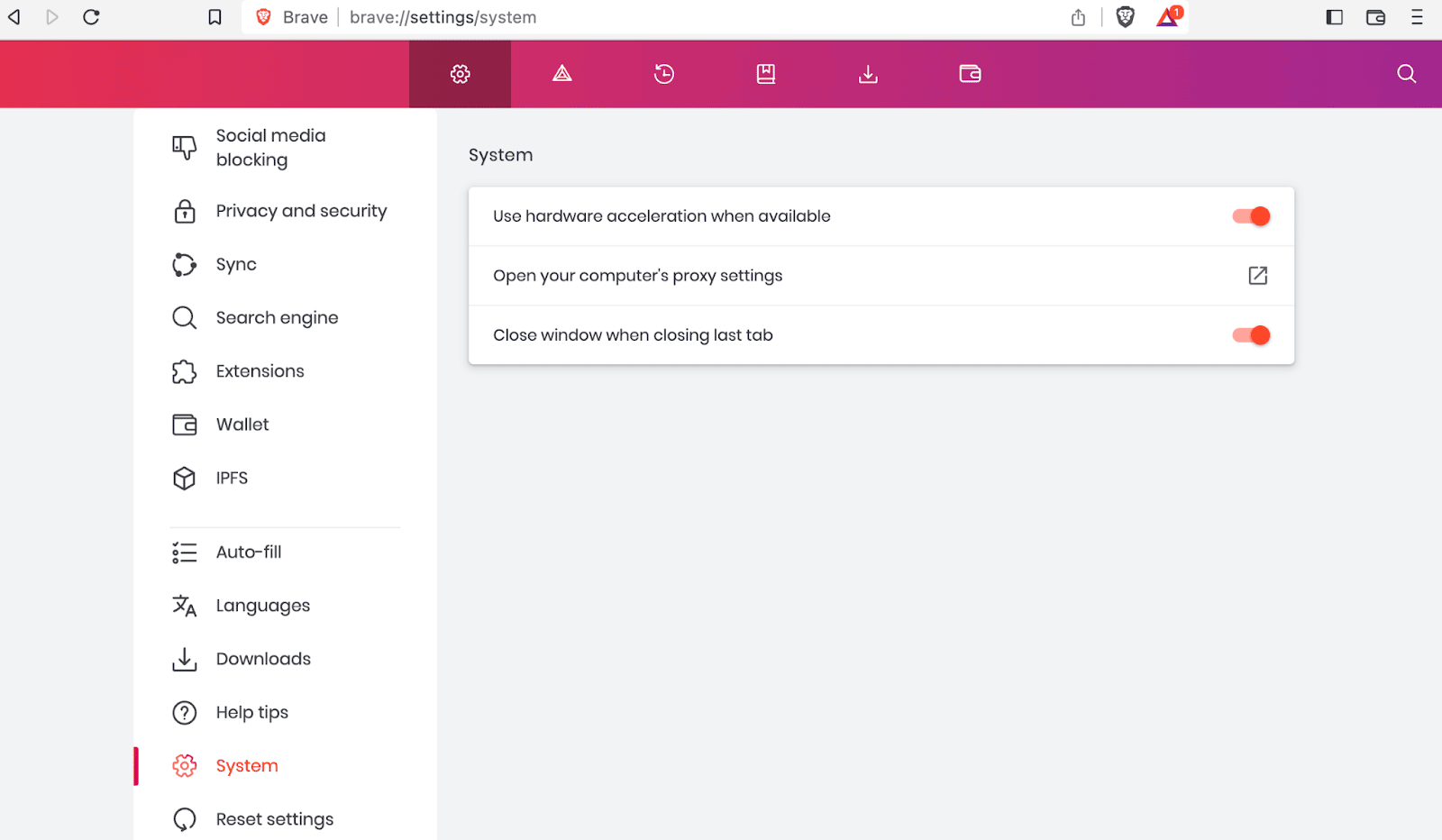Click the address bar showing brave://settings/system

443,17
